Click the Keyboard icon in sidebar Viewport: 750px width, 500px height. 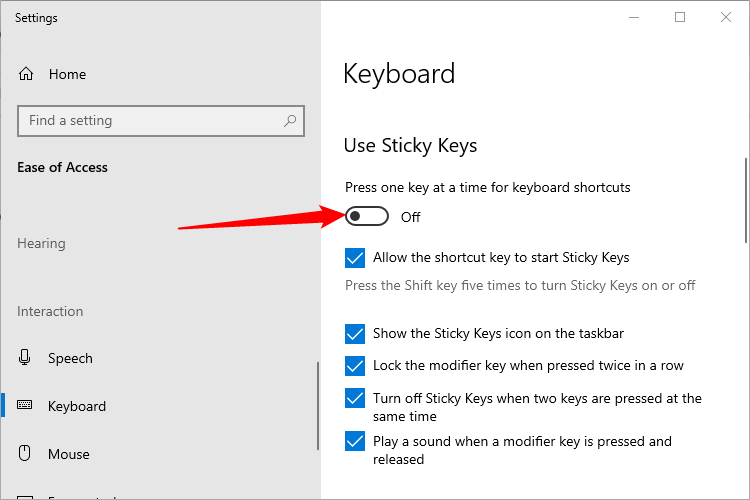(24, 405)
